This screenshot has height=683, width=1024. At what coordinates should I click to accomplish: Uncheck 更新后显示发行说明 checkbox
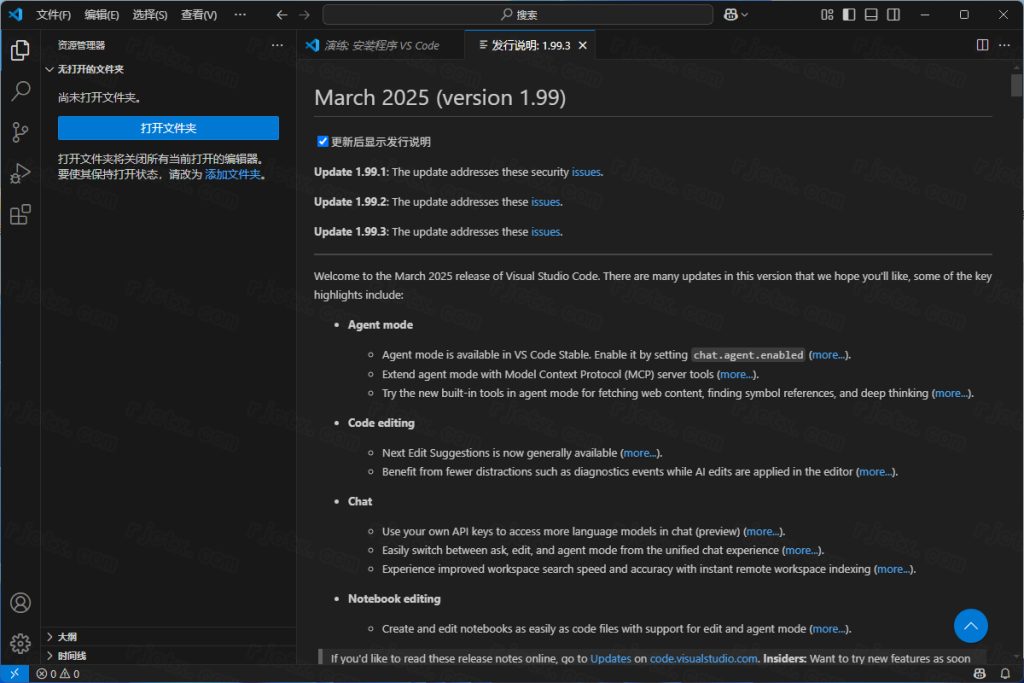pyautogui.click(x=323, y=141)
